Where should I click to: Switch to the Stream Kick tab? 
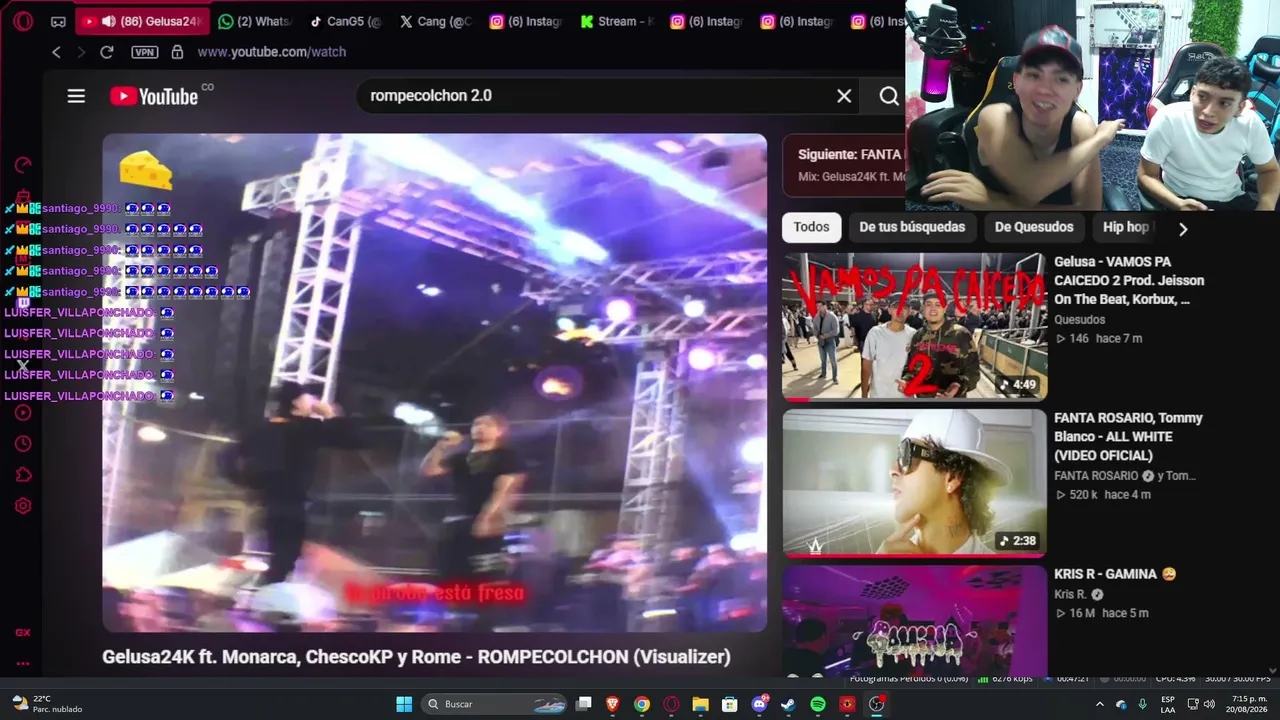614,21
